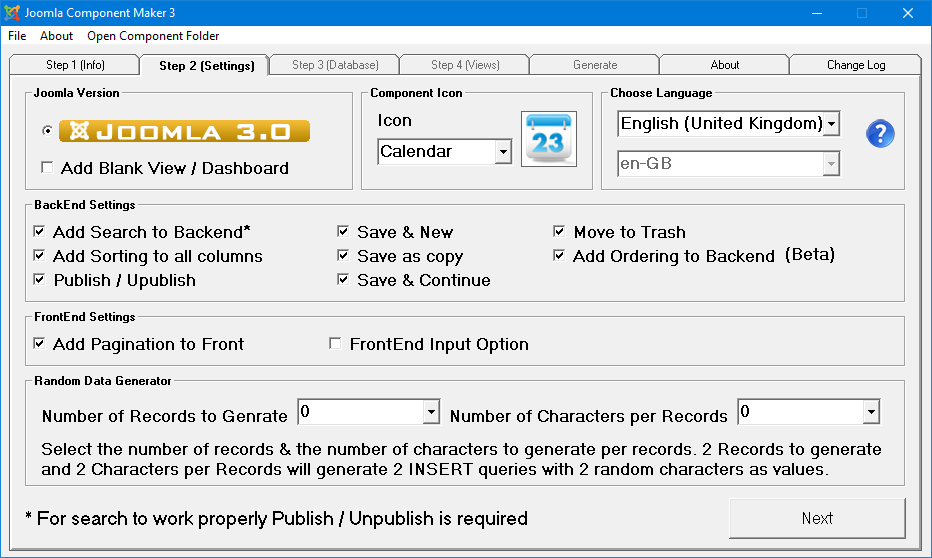Click the '(Beta)' label text
The height and width of the screenshot is (558, 932).
(810, 254)
